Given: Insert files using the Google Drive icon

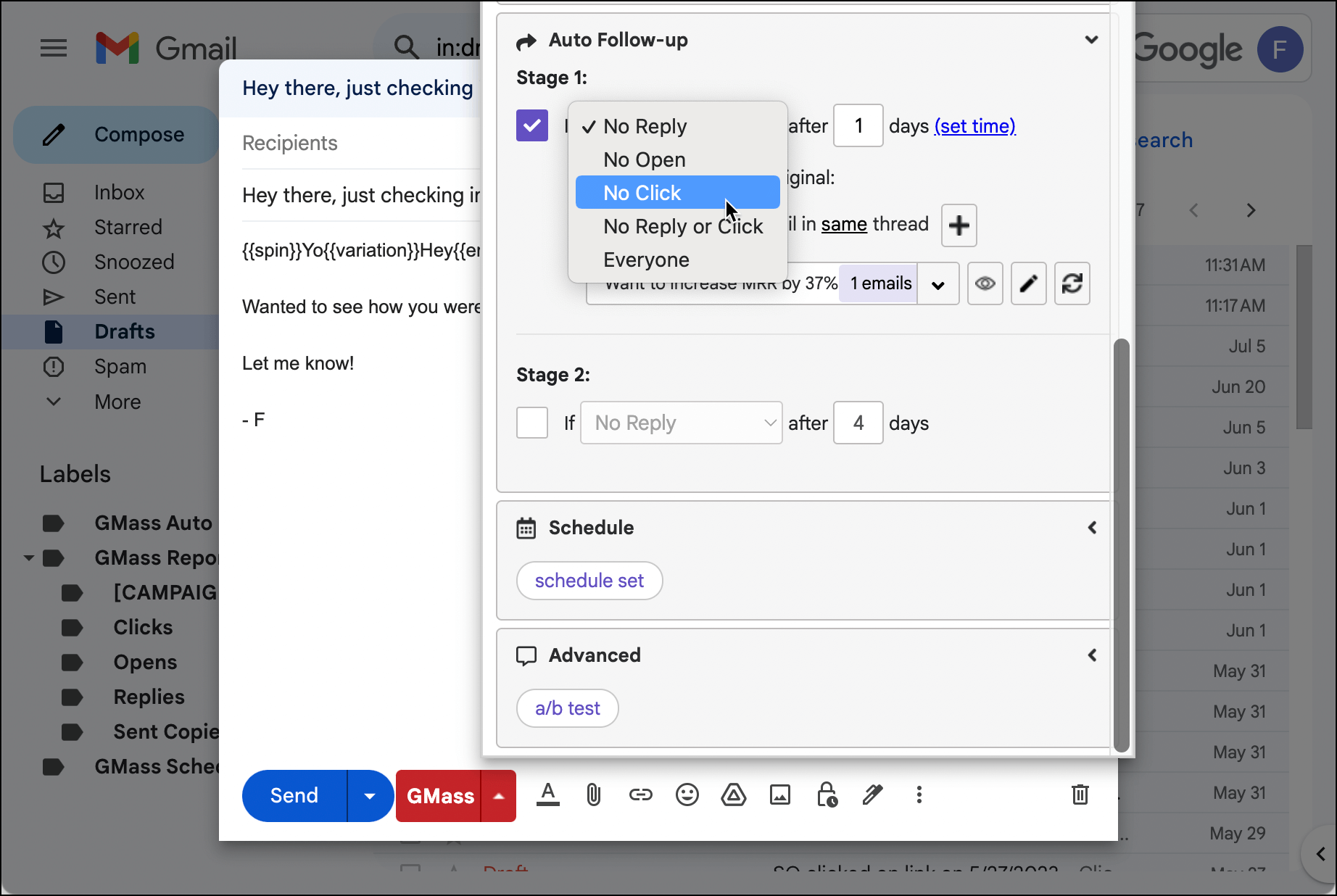Looking at the screenshot, I should (733, 795).
